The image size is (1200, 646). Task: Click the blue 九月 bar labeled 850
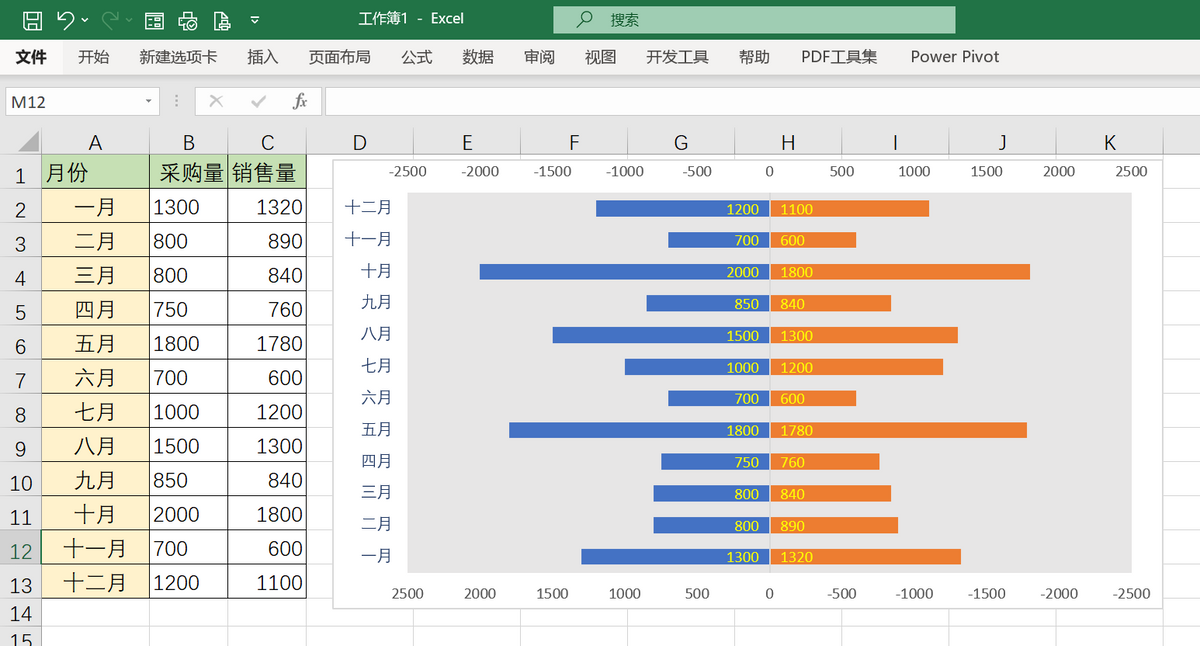708,304
